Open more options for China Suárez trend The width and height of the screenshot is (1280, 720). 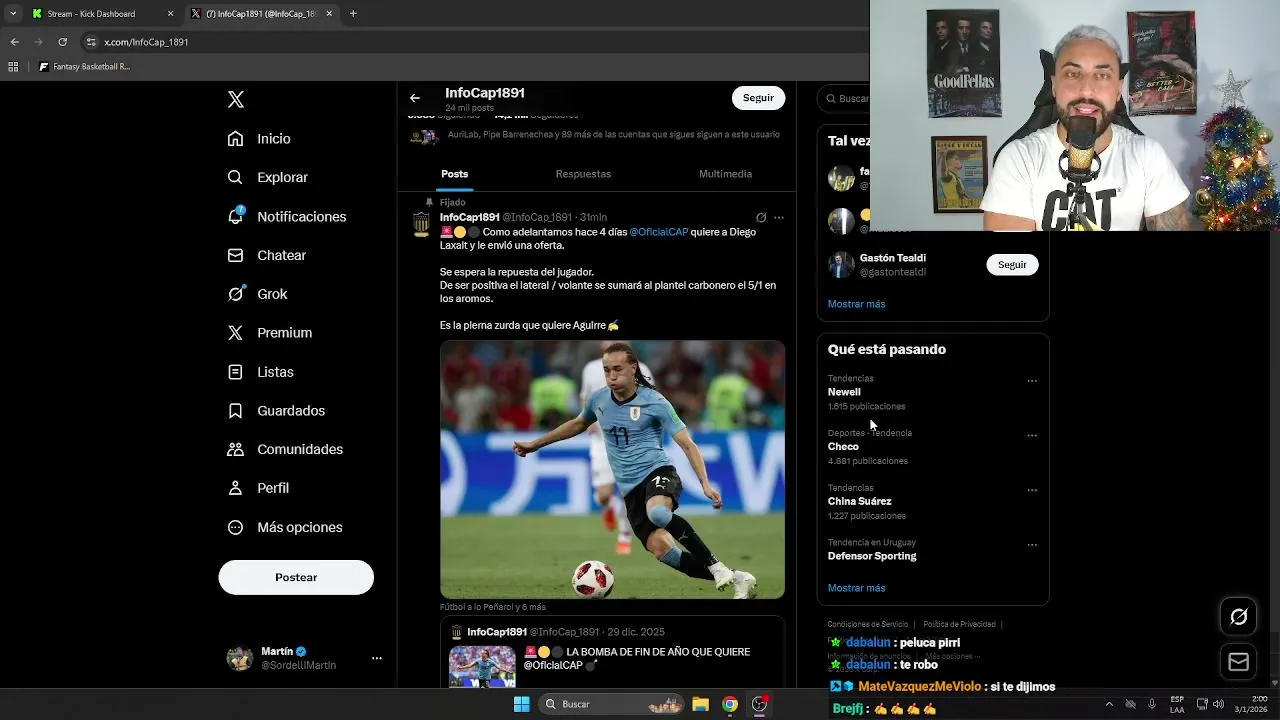click(x=1032, y=490)
